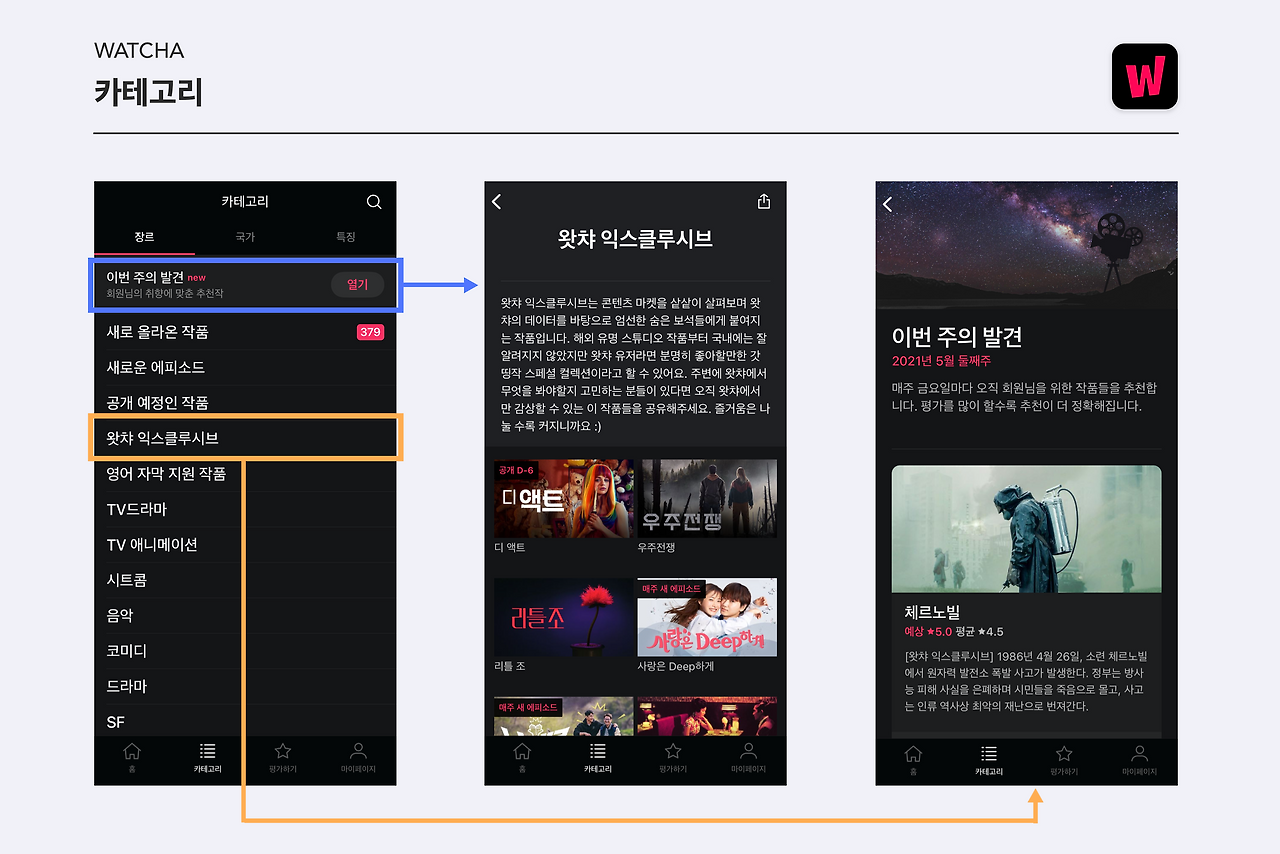Tap the 리틀 조 caption
Image resolution: width=1280 pixels, height=854 pixels.
511,666
